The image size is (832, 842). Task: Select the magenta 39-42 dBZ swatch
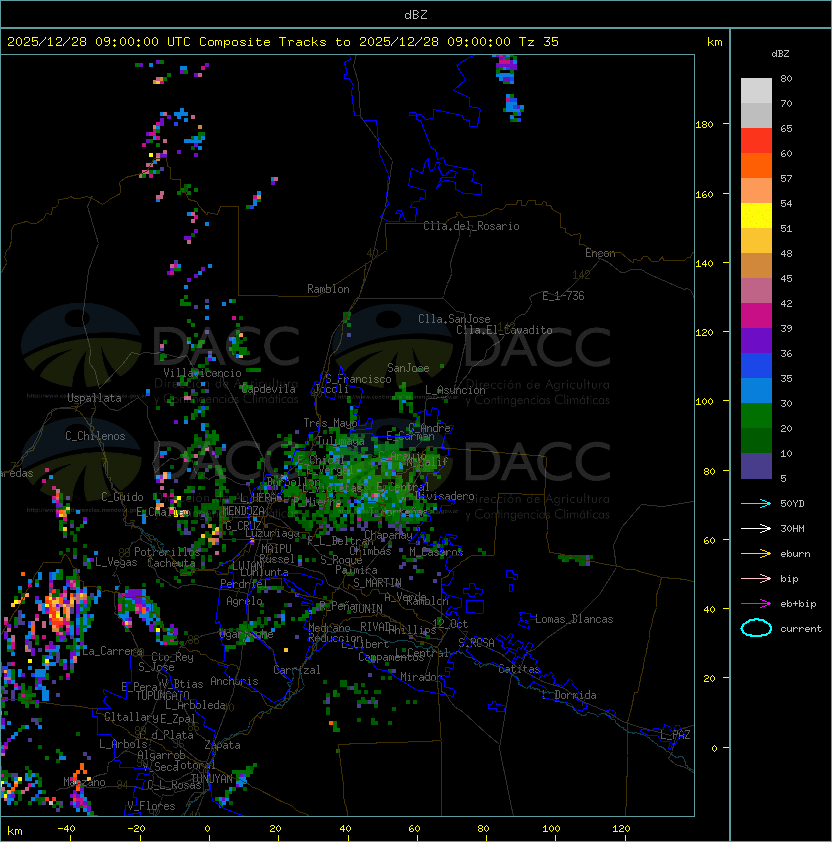tap(756, 316)
